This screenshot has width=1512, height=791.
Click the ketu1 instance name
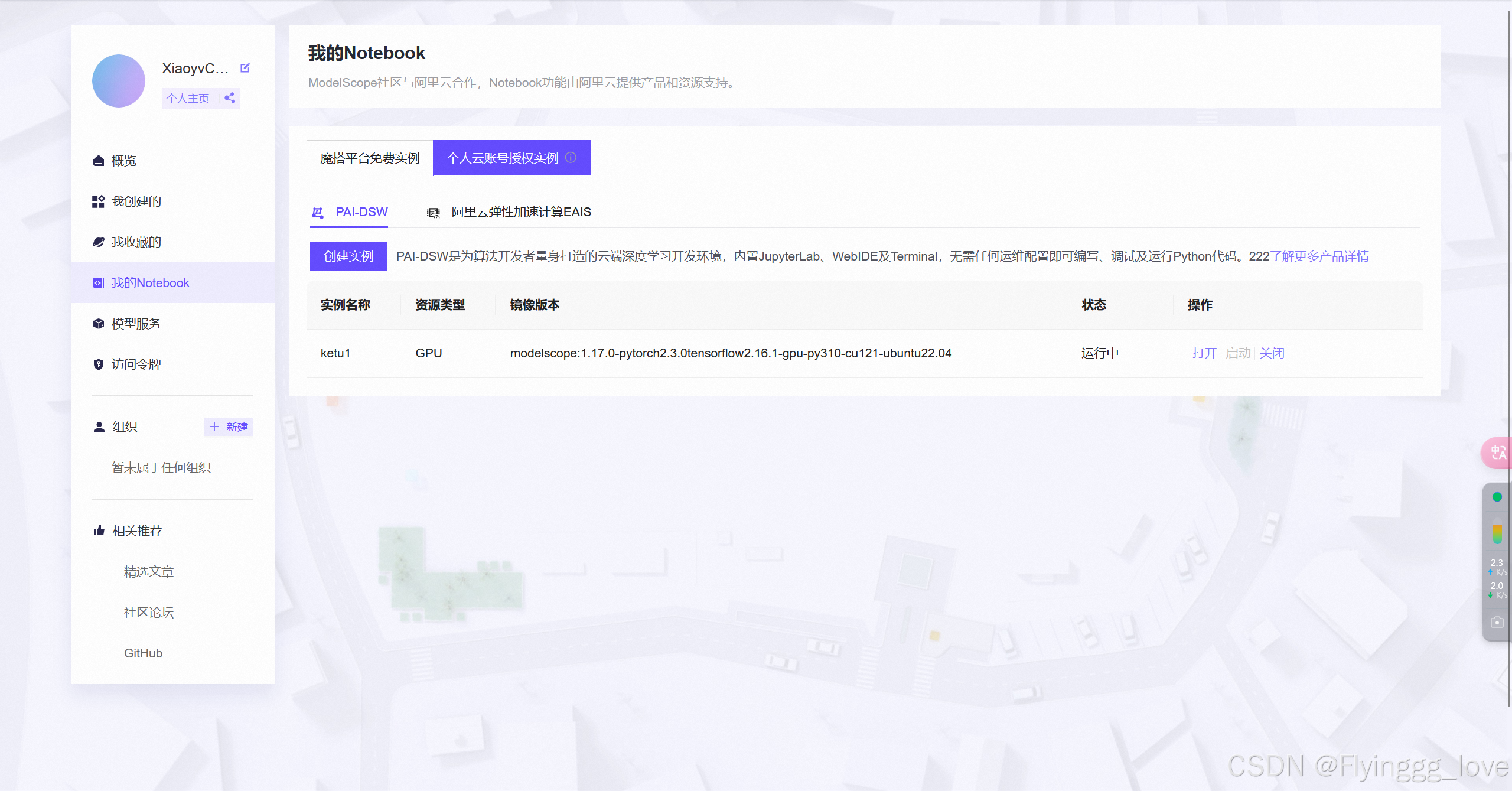point(335,353)
